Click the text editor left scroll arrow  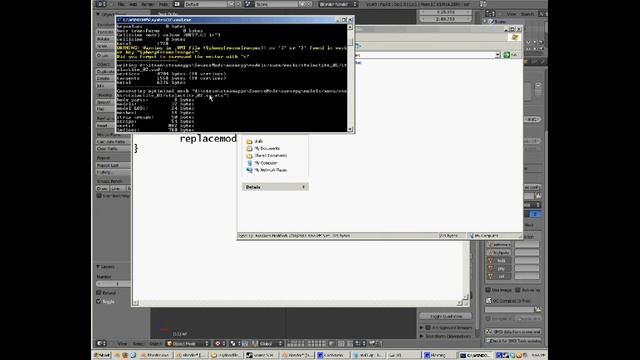(136, 303)
